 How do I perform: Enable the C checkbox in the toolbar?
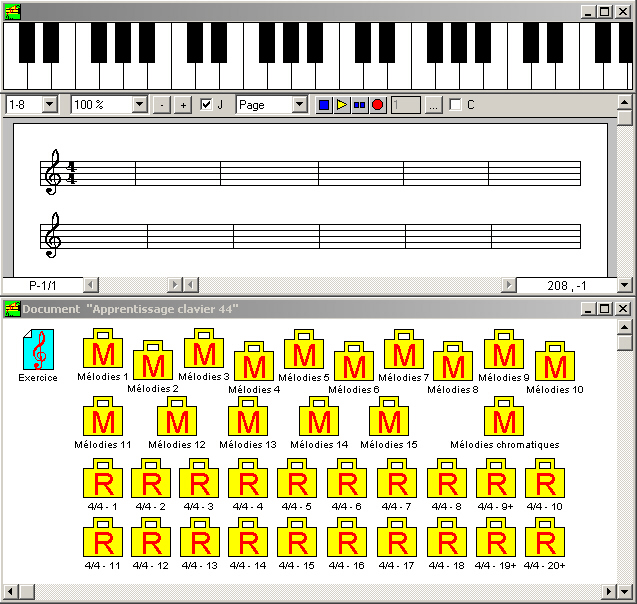[455, 105]
